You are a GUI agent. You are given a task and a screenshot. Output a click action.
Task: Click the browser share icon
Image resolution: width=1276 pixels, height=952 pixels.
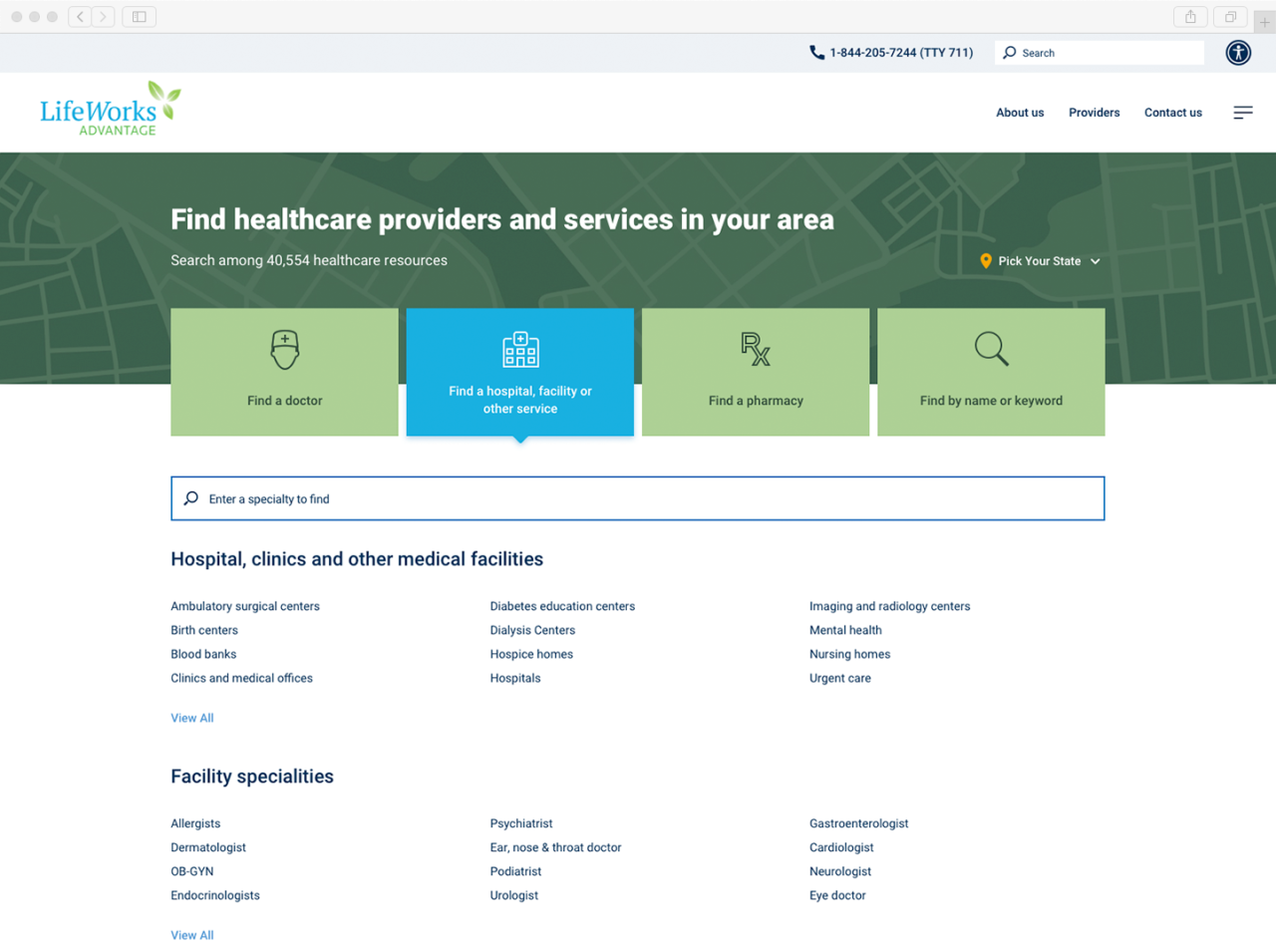tap(1189, 17)
